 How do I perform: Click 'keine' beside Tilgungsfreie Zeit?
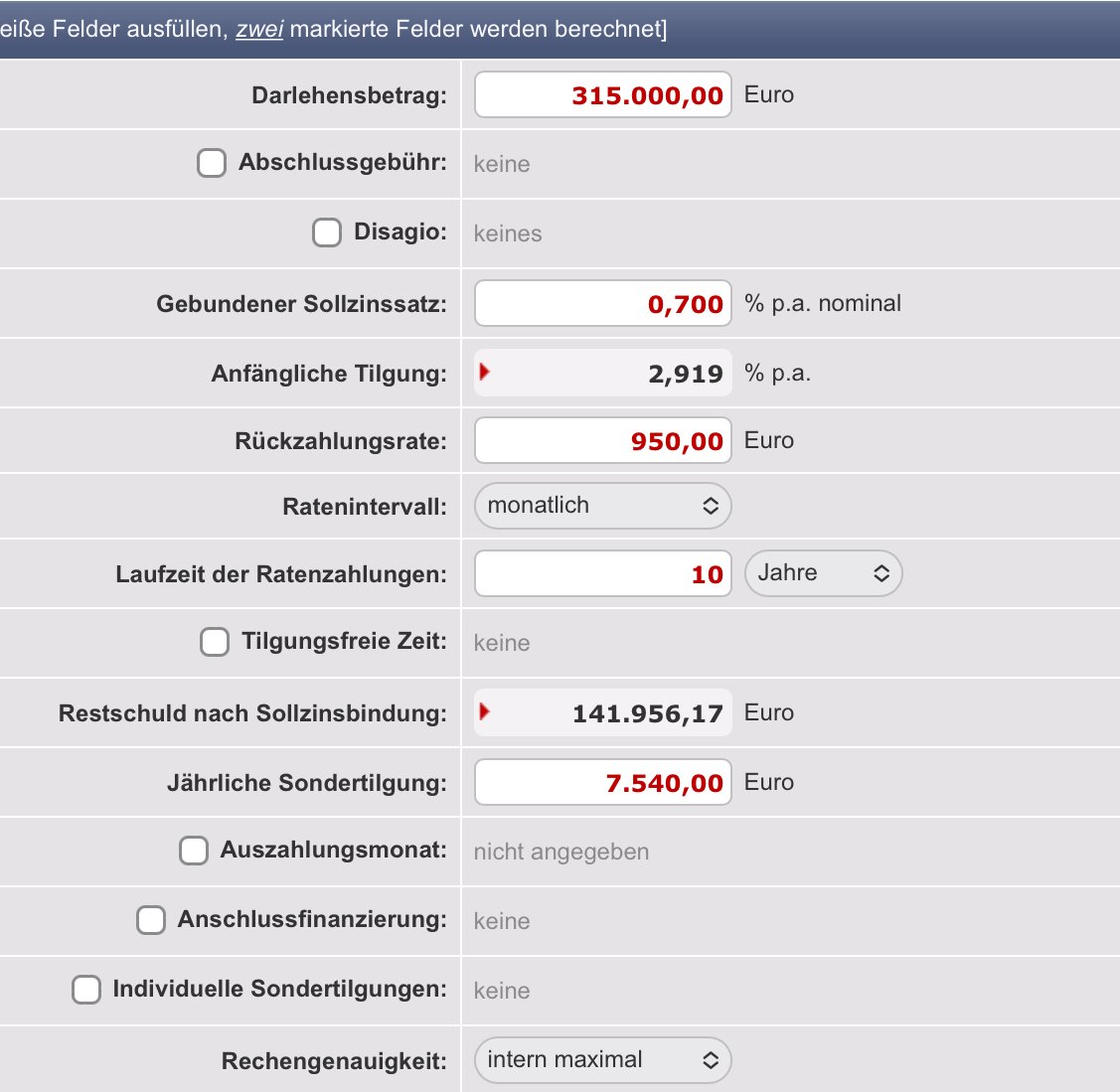(x=502, y=643)
